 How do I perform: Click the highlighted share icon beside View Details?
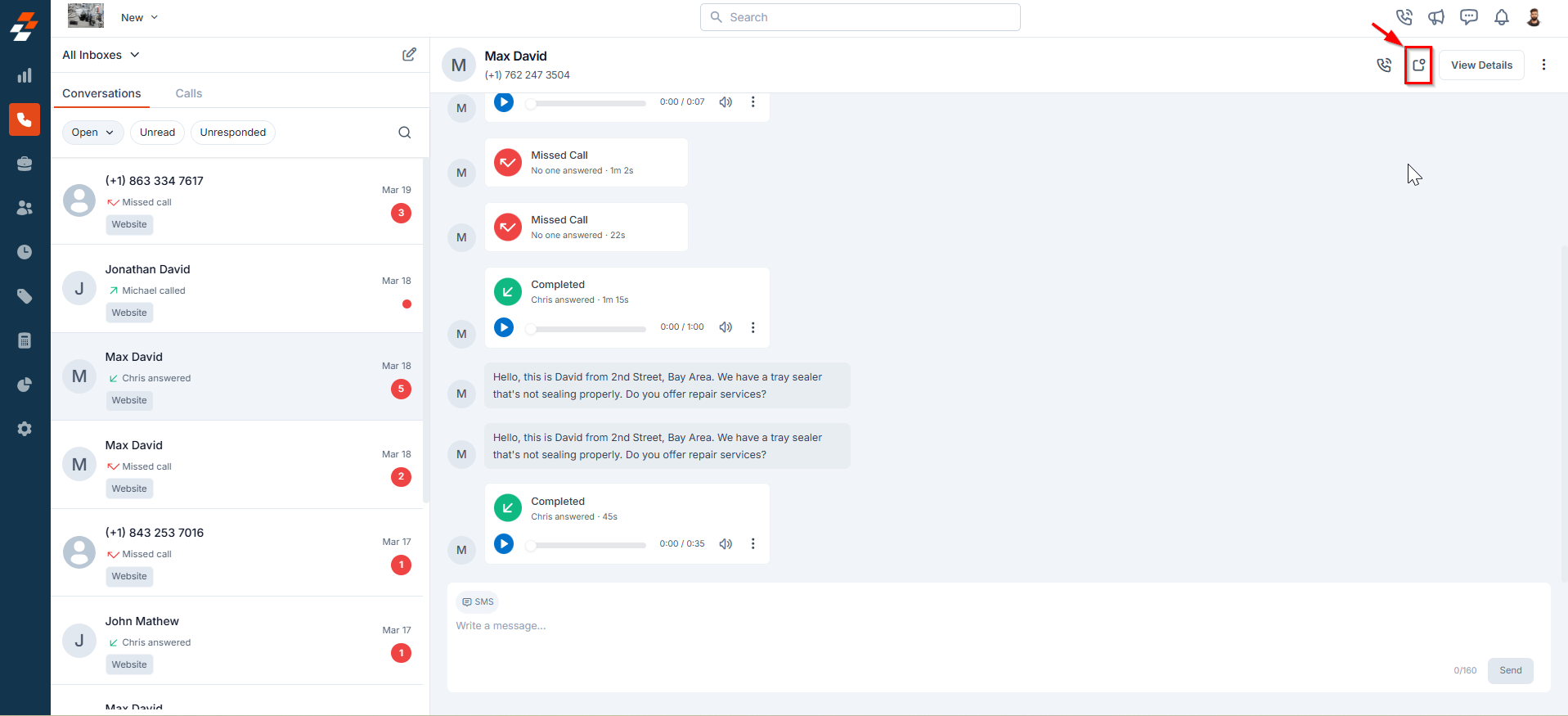[1419, 65]
